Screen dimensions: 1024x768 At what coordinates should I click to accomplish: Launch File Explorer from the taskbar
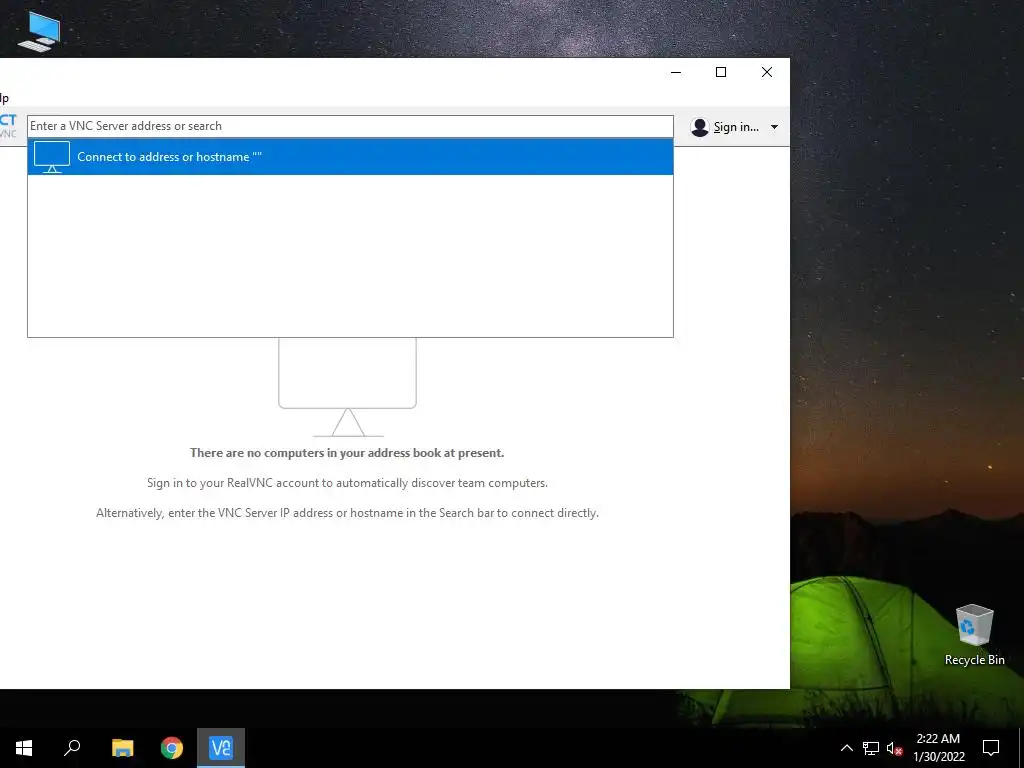[x=122, y=748]
